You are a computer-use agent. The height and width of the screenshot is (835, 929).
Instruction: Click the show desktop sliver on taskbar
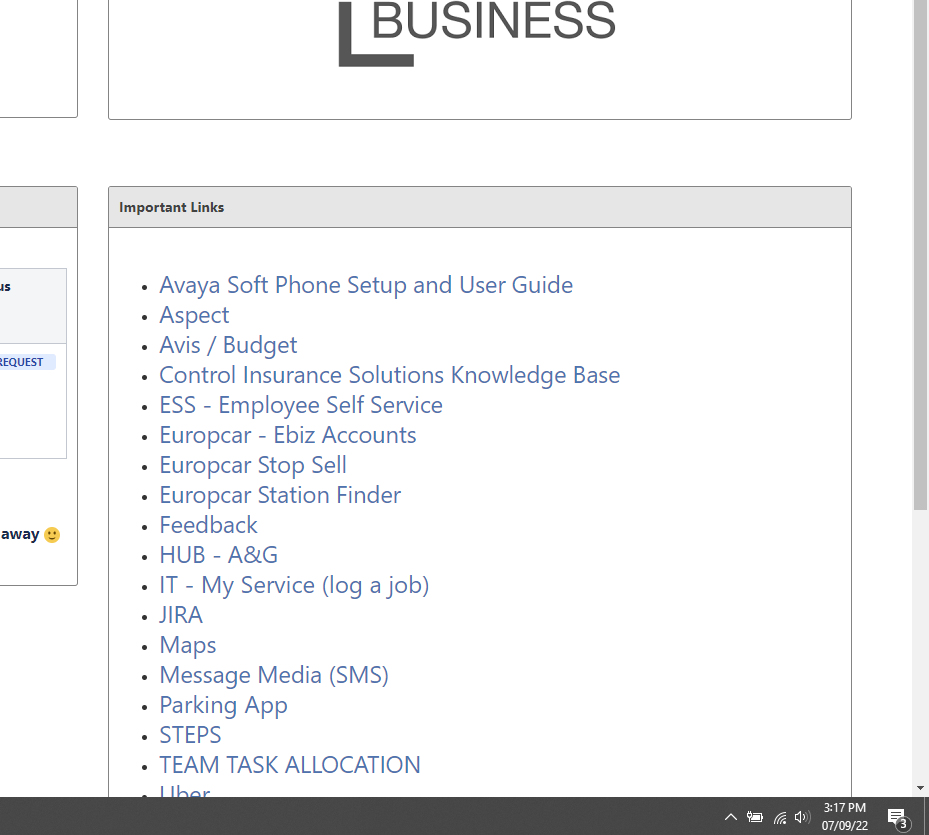tap(926, 816)
